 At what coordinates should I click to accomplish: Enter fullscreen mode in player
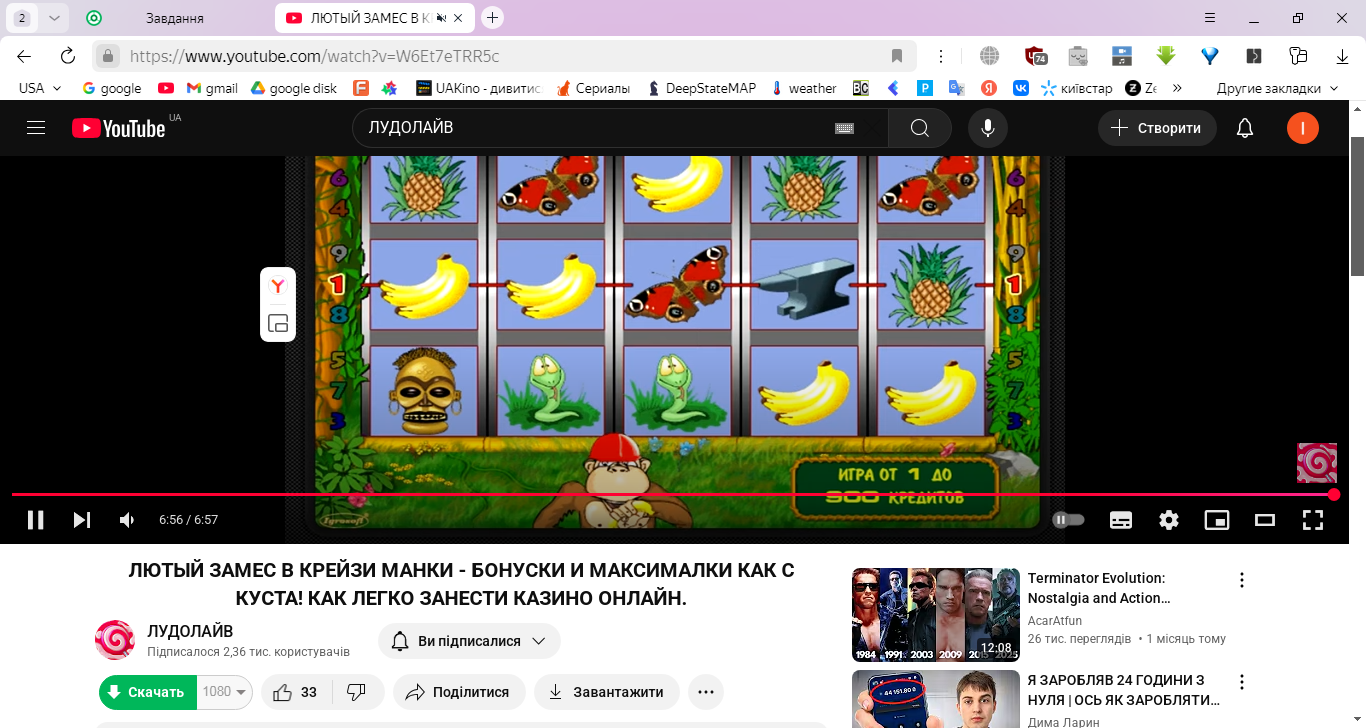[x=1313, y=520]
